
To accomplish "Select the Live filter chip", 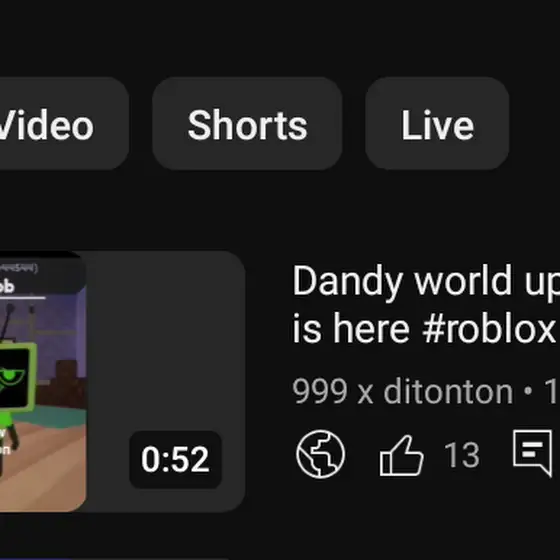I will [437, 124].
